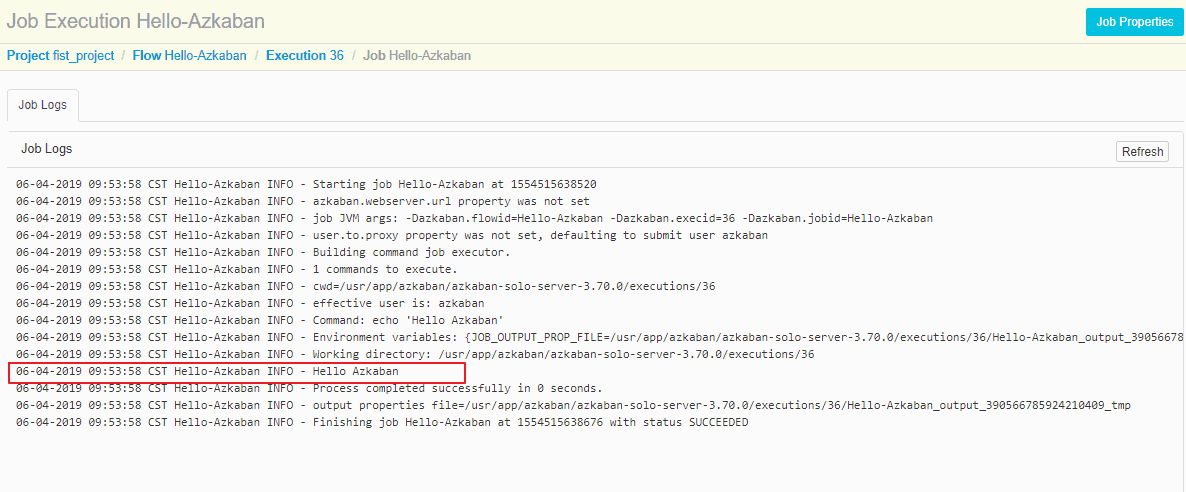Click the Job Logs panel heading
This screenshot has height=492, width=1186.
click(47, 149)
